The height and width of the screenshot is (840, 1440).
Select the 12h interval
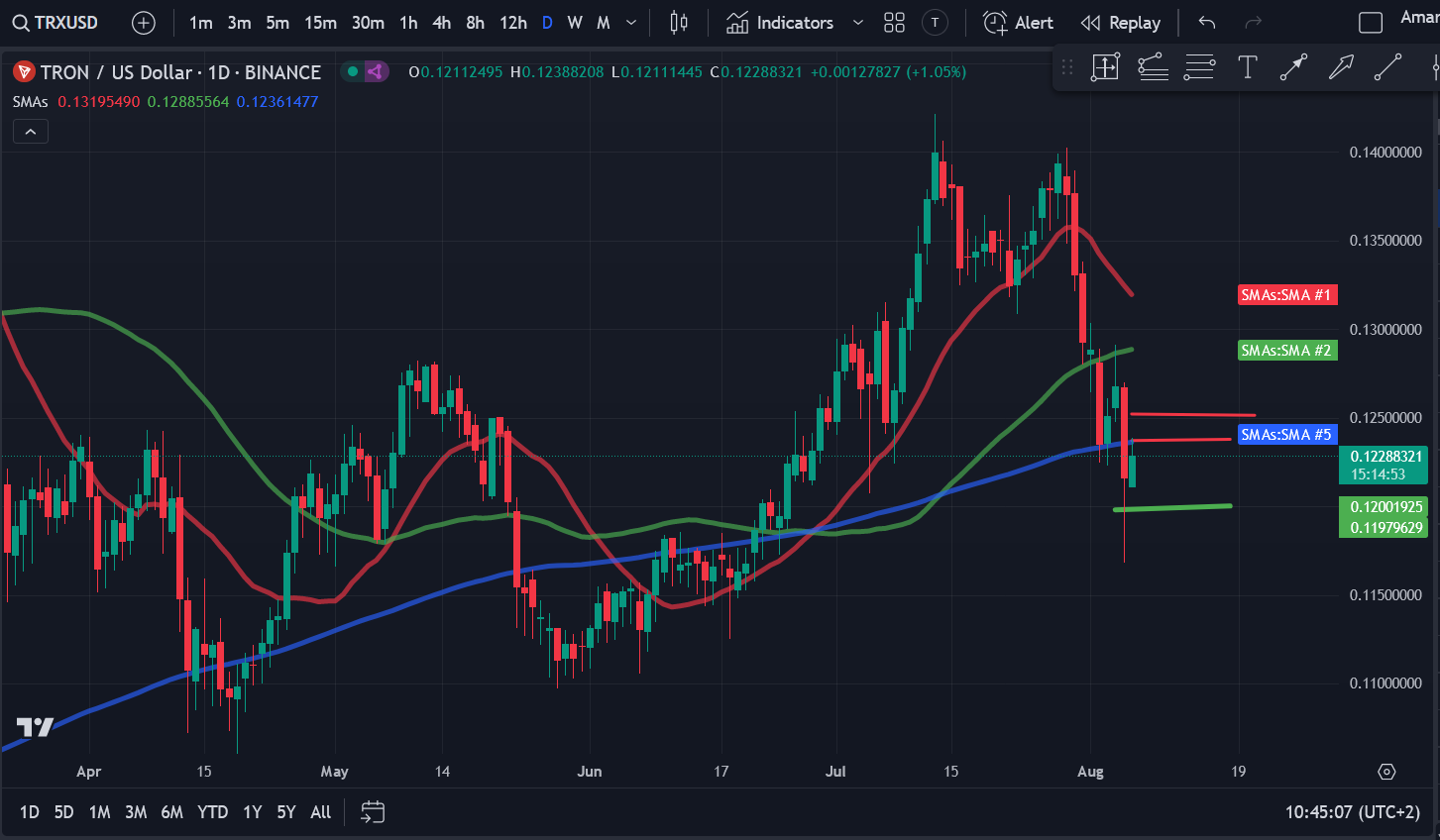(513, 23)
